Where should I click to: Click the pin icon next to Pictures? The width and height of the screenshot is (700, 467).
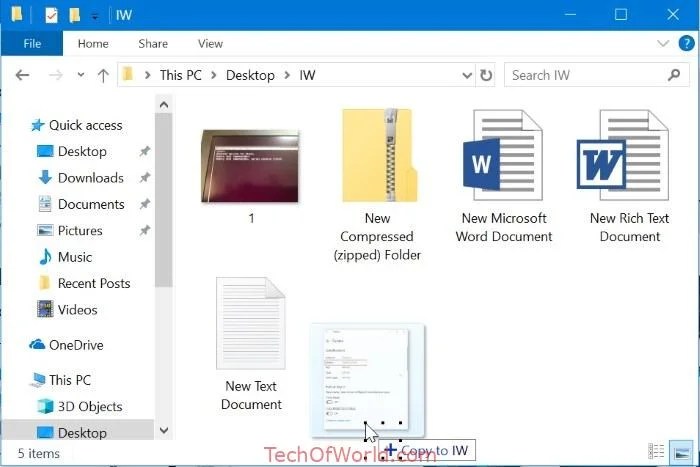144,230
